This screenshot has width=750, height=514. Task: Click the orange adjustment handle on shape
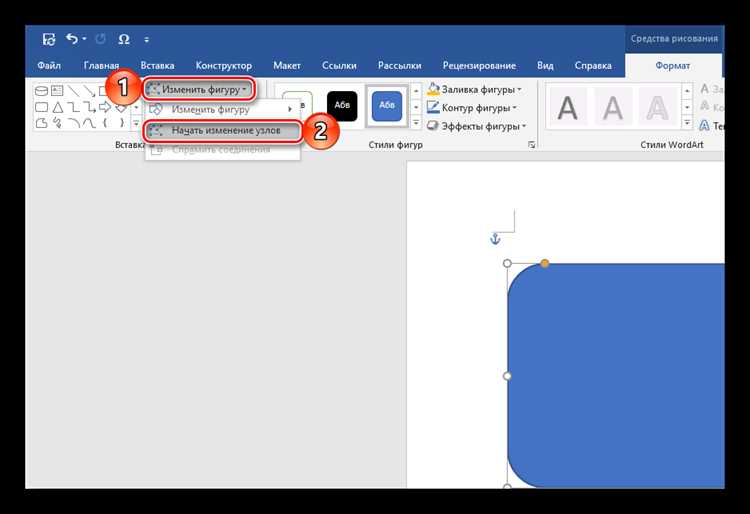pos(544,263)
